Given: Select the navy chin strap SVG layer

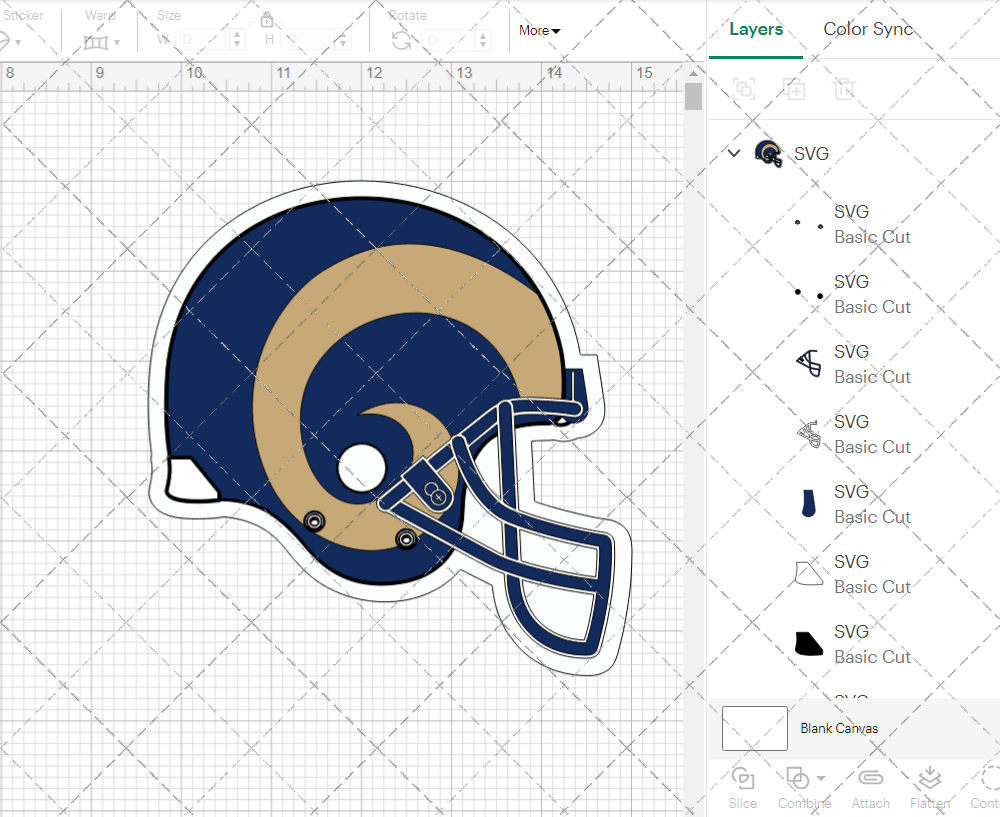Looking at the screenshot, I should click(x=855, y=504).
